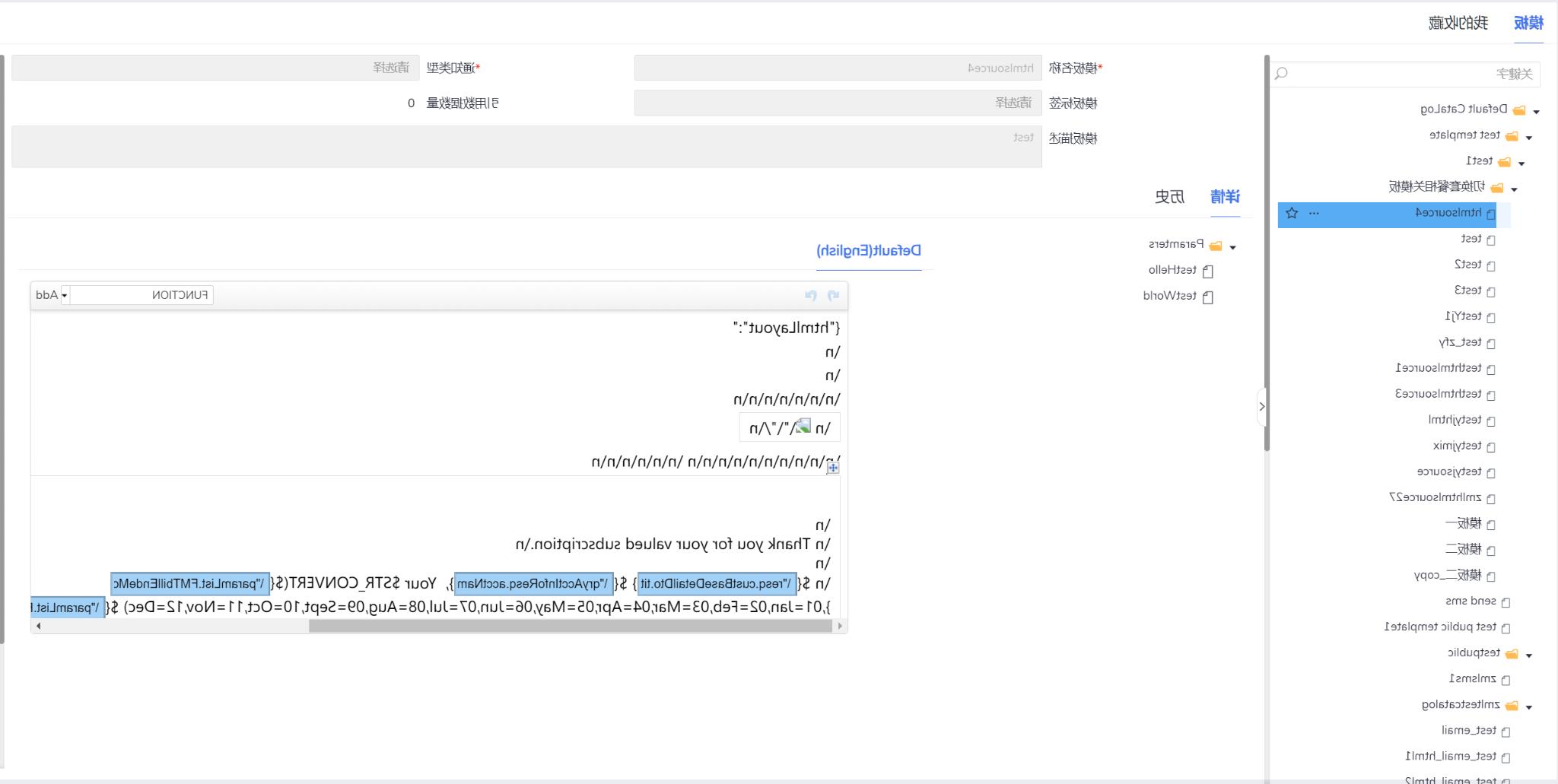Screen dimensions: 1558x784
Task: Click the Default CataLog folder icon
Action: coord(1519,110)
